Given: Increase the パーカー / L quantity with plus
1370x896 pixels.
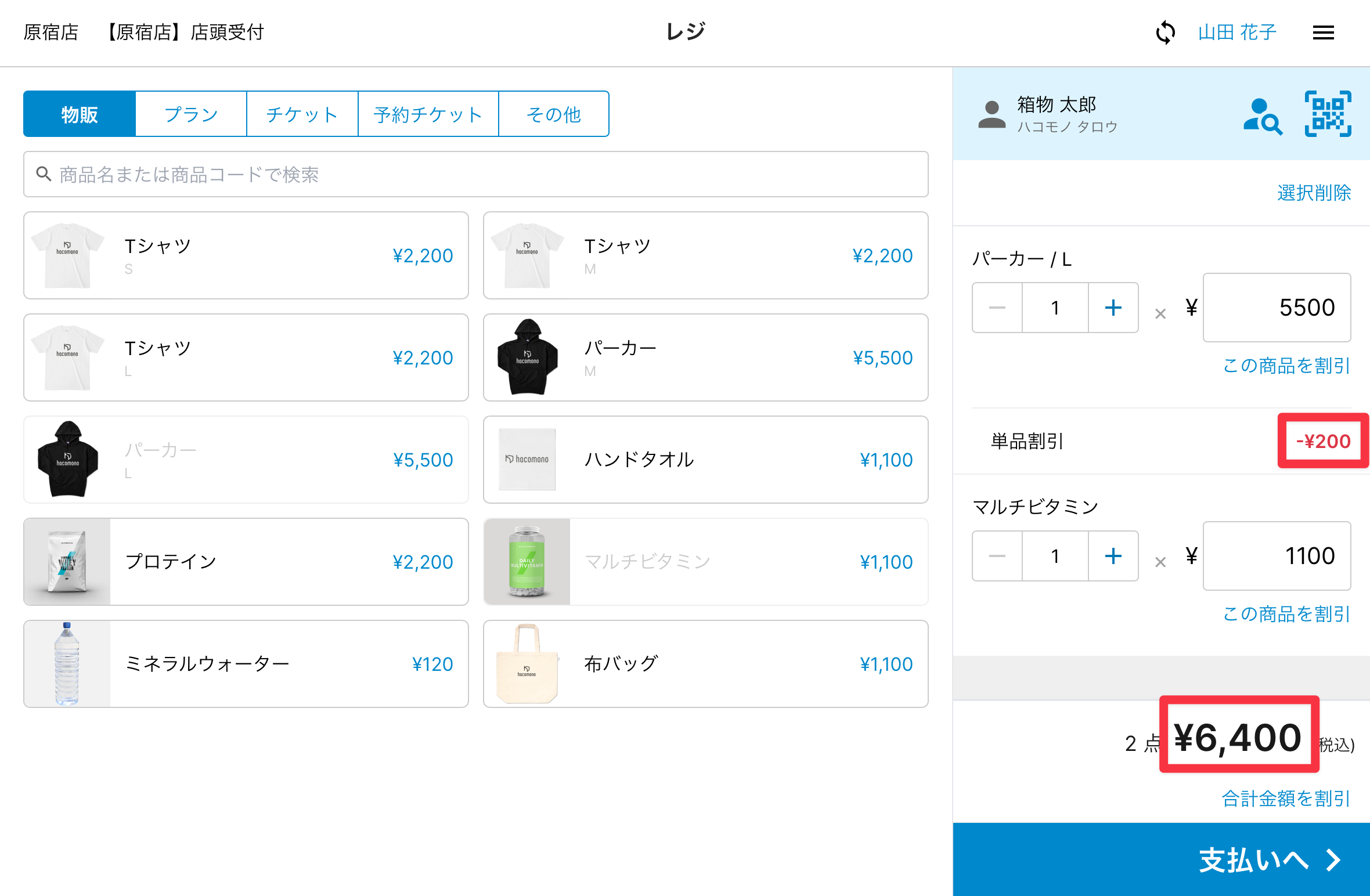Looking at the screenshot, I should (1113, 308).
